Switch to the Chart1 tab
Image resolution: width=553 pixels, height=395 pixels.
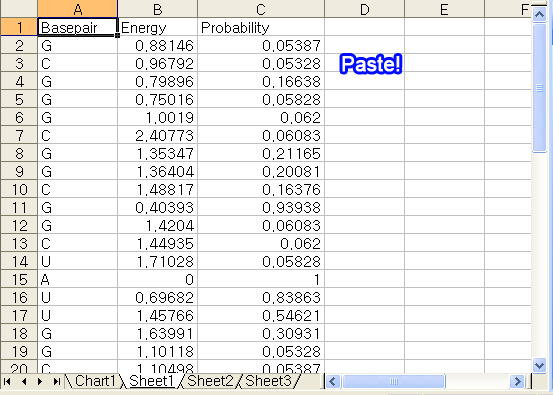[x=95, y=381]
